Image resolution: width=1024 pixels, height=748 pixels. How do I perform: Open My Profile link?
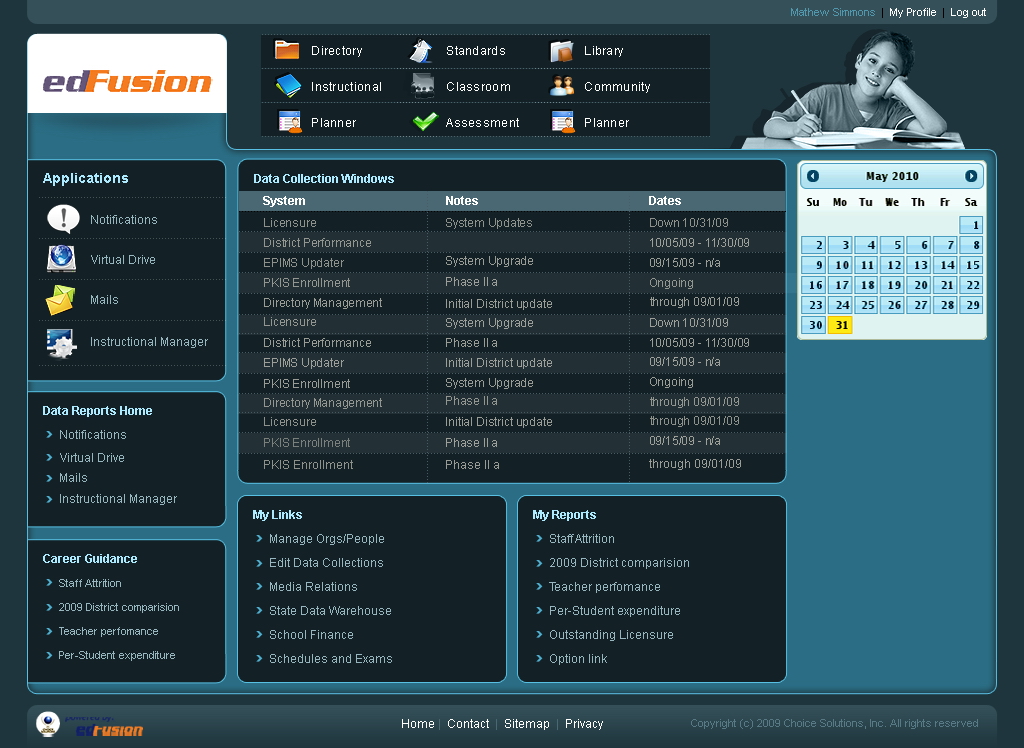(x=912, y=13)
